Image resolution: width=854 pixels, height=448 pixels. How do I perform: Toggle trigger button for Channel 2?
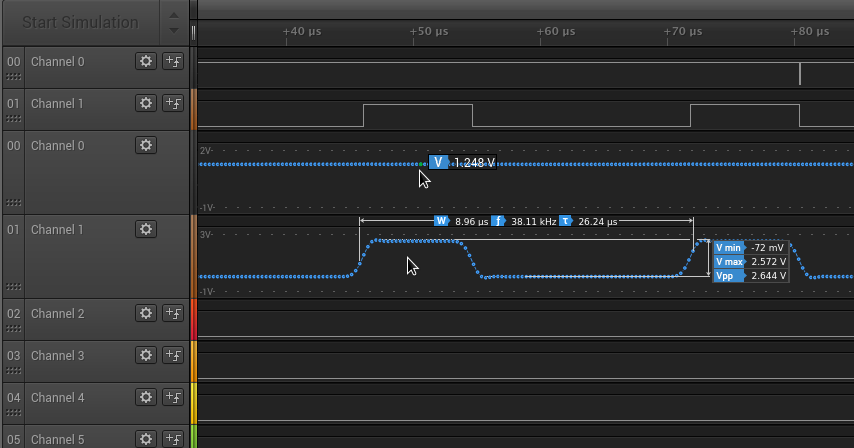point(173,313)
